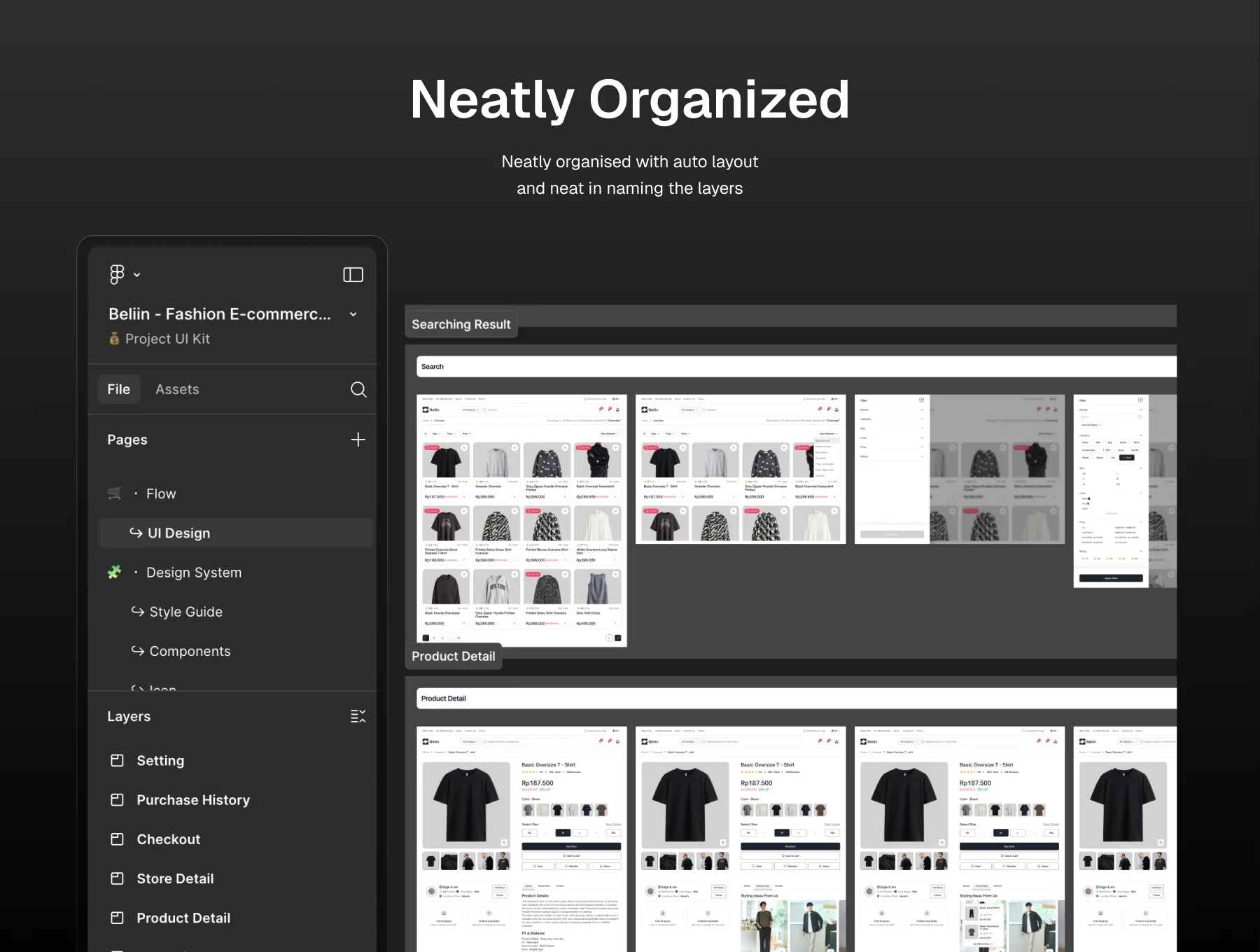Click the Pages section header
The height and width of the screenshot is (952, 1260).
pos(127,440)
